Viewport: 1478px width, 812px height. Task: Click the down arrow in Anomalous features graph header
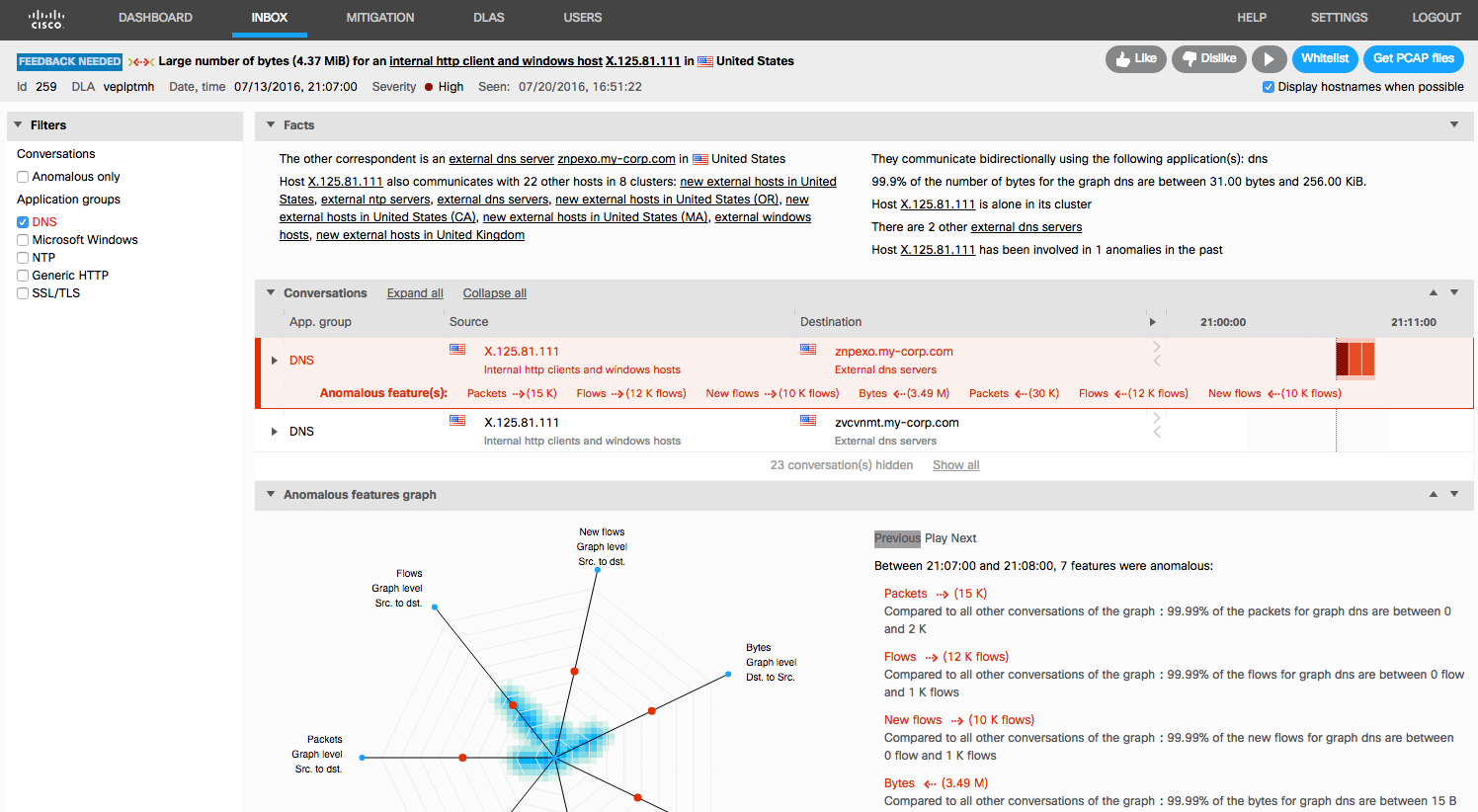coord(1454,495)
